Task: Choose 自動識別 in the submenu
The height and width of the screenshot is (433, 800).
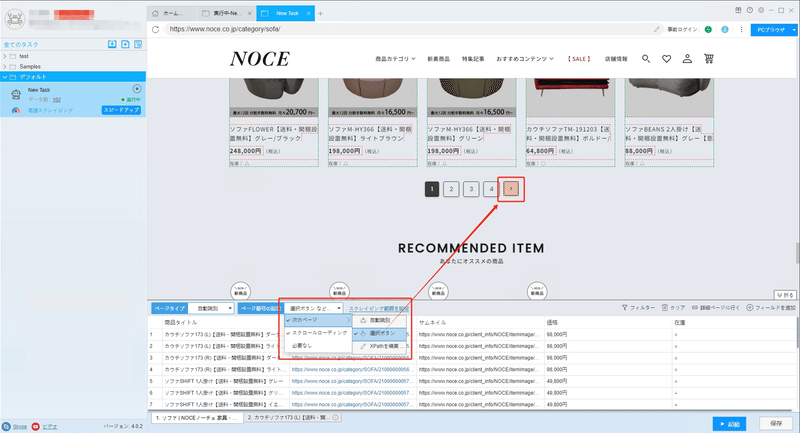Action: click(380, 320)
